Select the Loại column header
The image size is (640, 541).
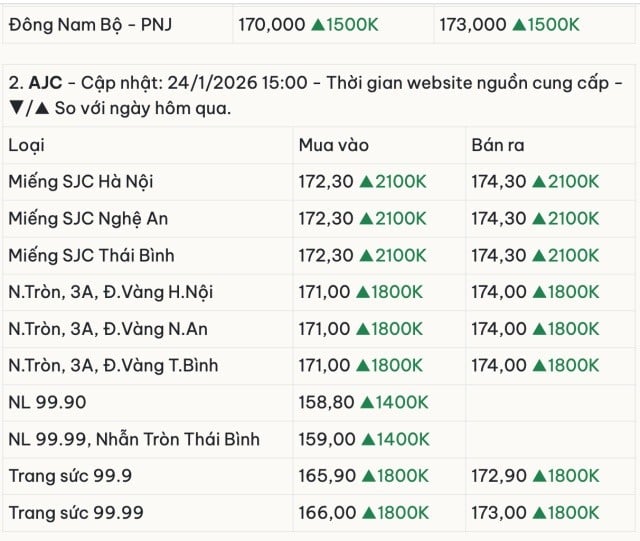coord(27,146)
